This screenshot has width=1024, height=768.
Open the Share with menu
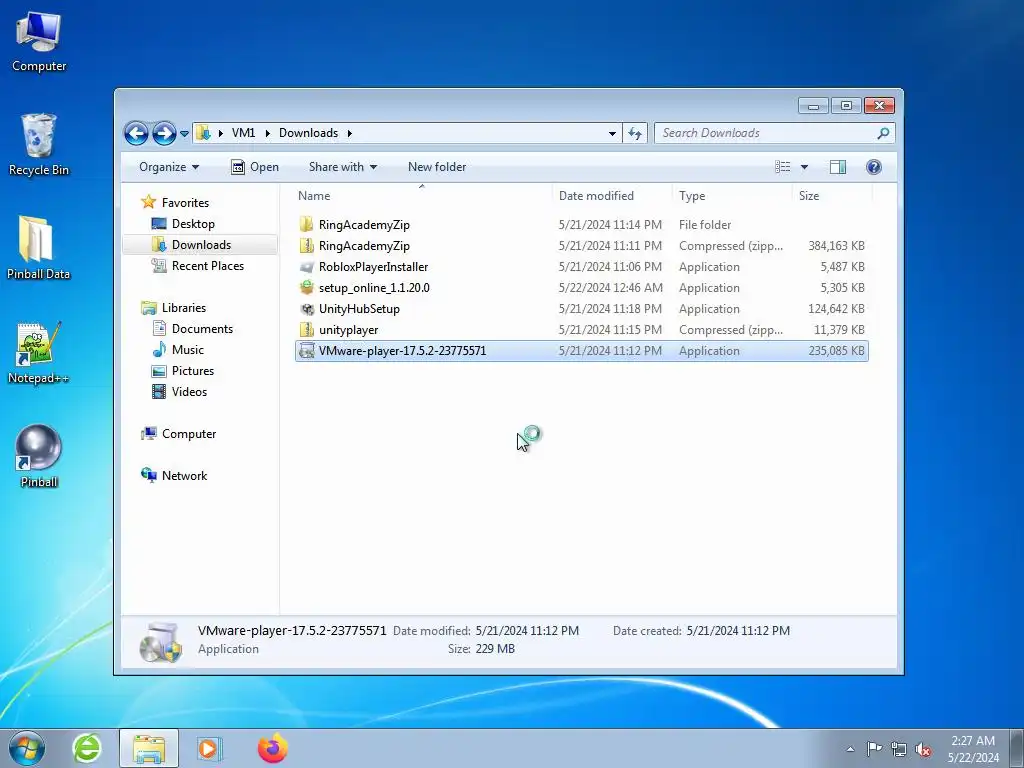342,167
